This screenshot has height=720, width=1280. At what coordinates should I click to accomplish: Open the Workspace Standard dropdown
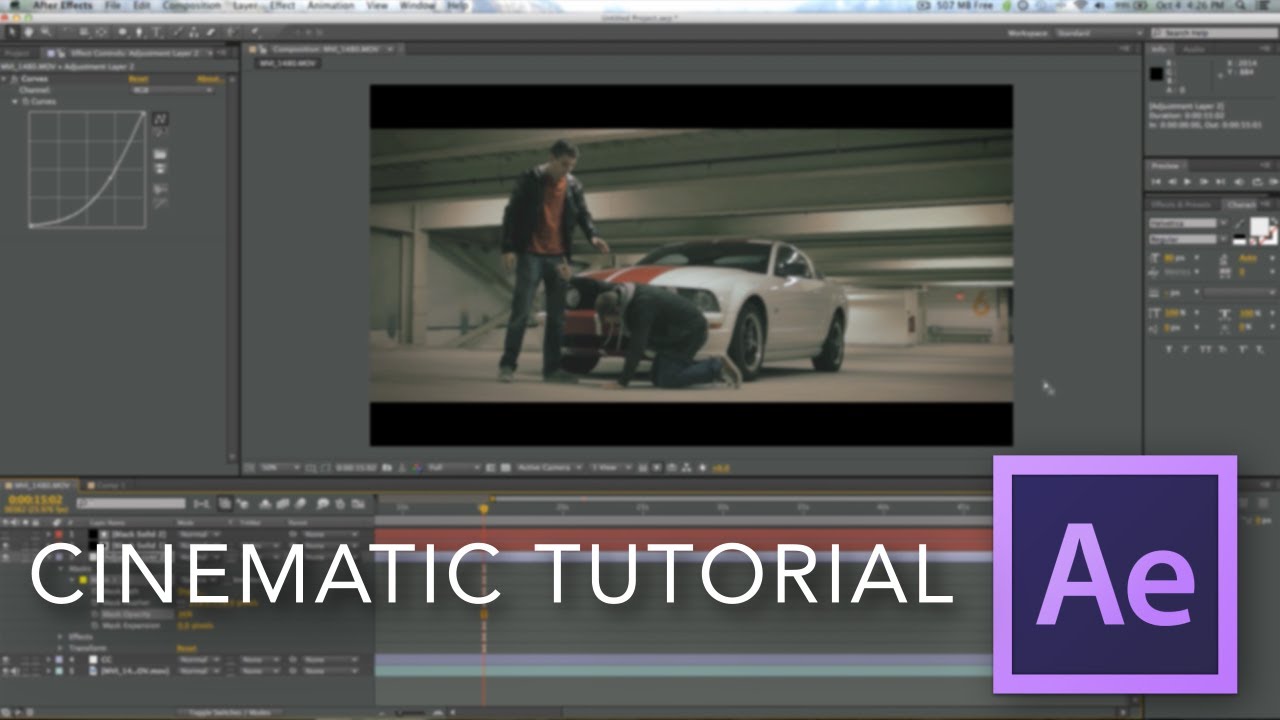click(x=1098, y=33)
